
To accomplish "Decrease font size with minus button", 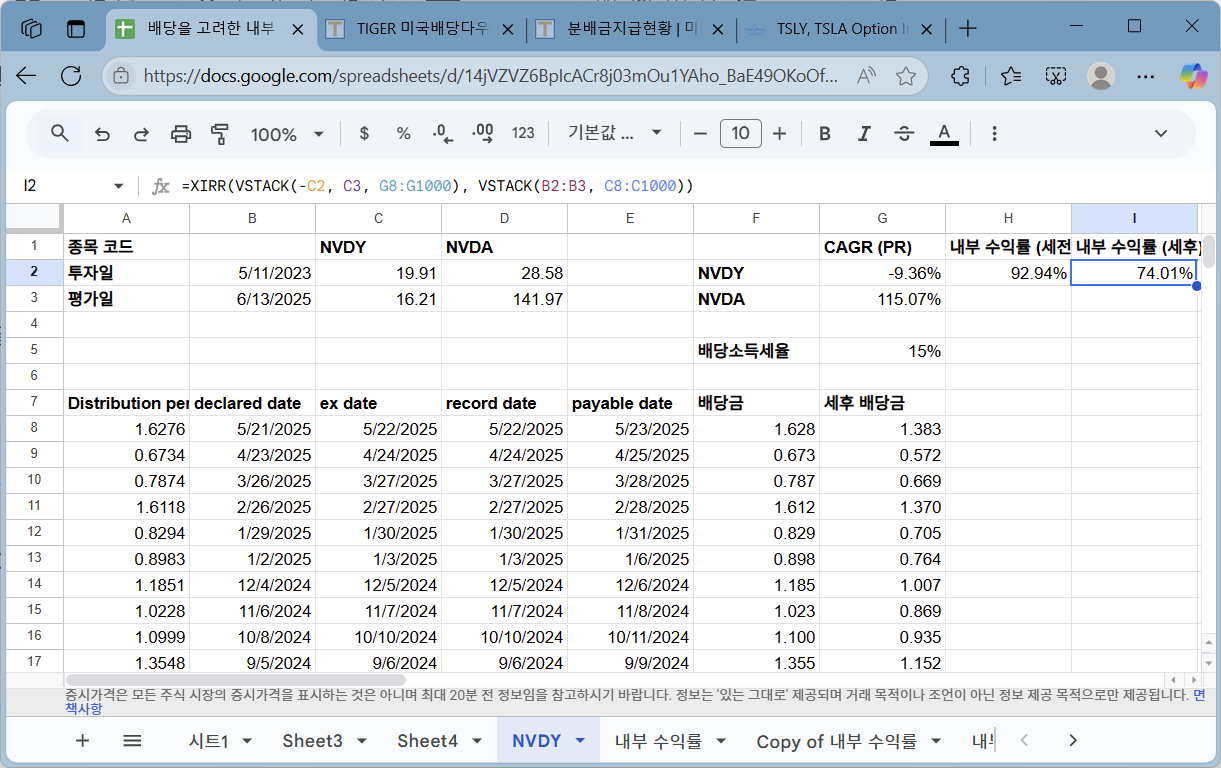I will click(700, 133).
